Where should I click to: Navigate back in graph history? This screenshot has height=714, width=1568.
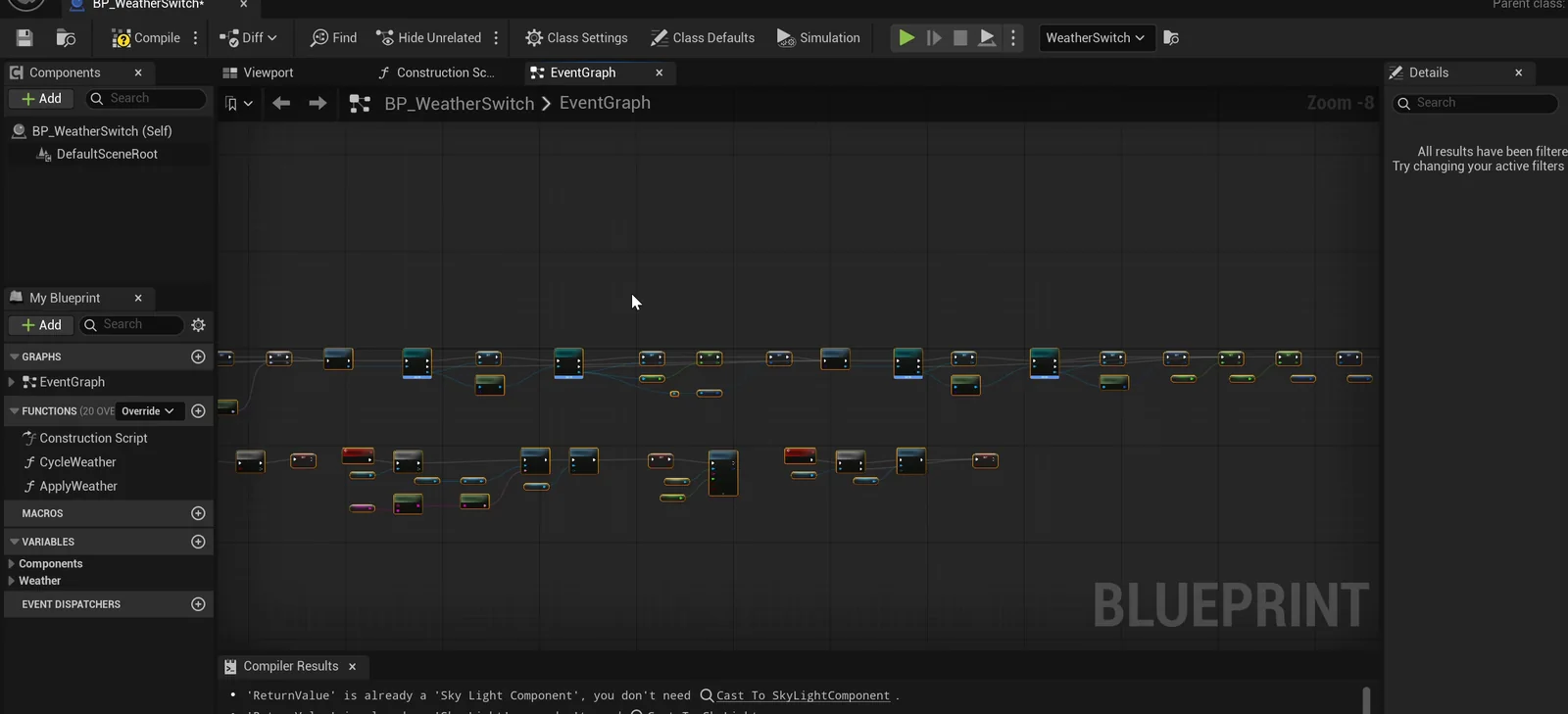(281, 104)
